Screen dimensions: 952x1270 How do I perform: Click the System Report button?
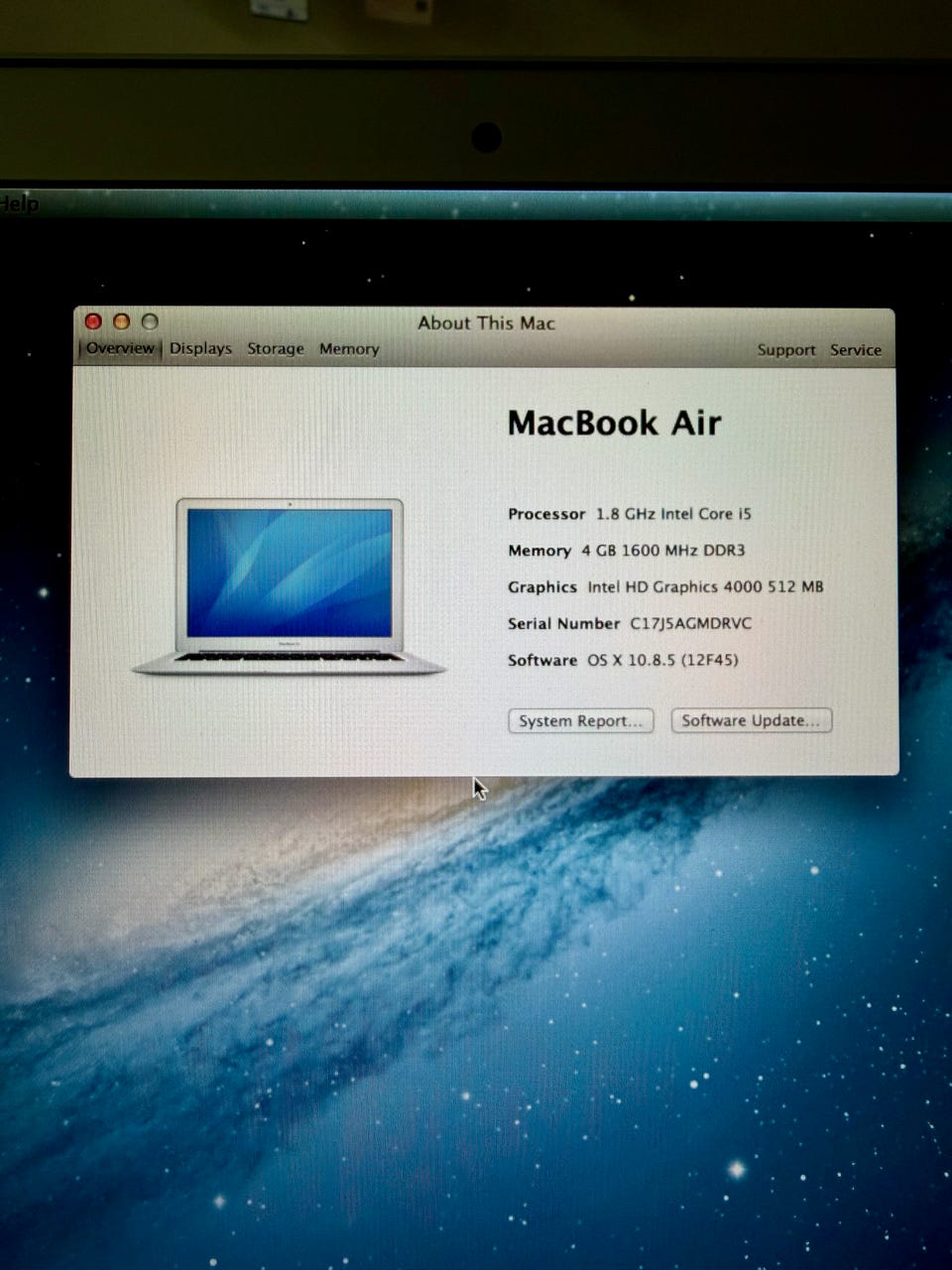[581, 721]
